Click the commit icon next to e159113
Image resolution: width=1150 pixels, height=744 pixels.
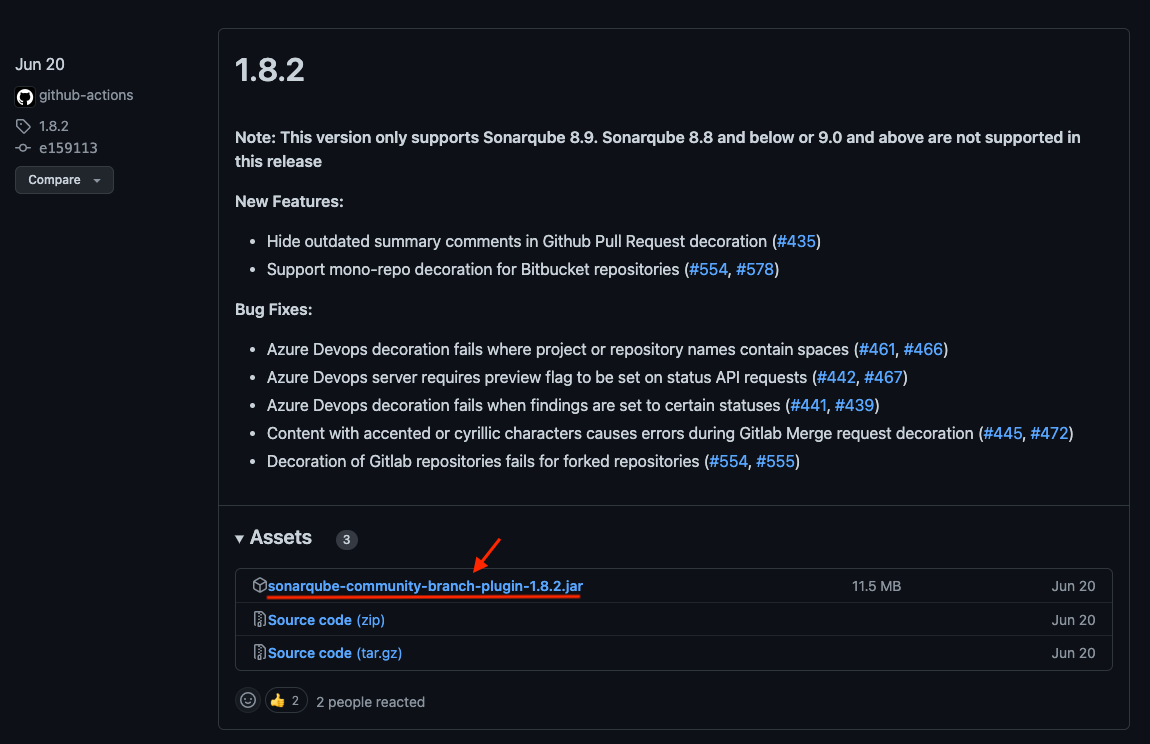[x=21, y=147]
